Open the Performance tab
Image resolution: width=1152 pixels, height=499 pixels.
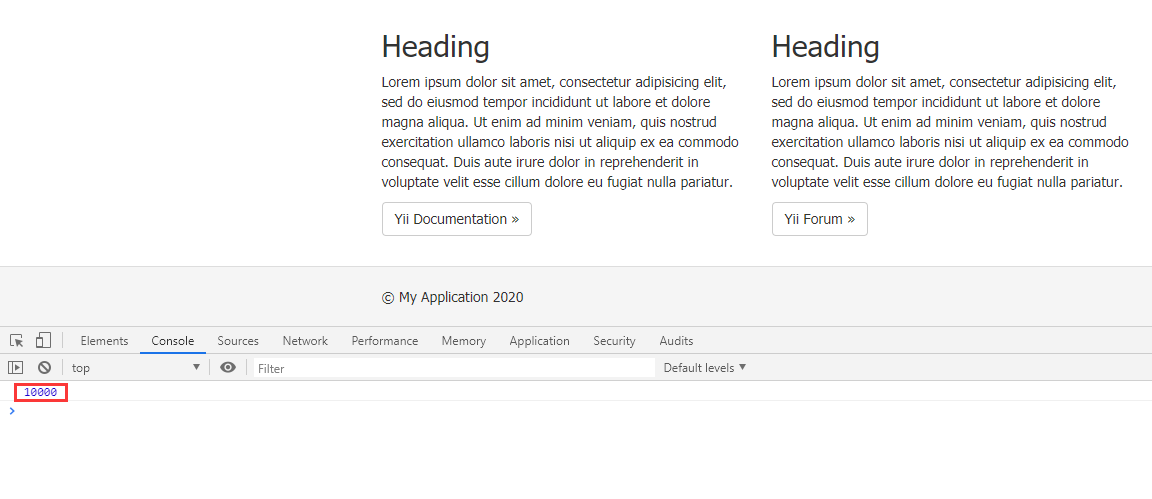[385, 341]
